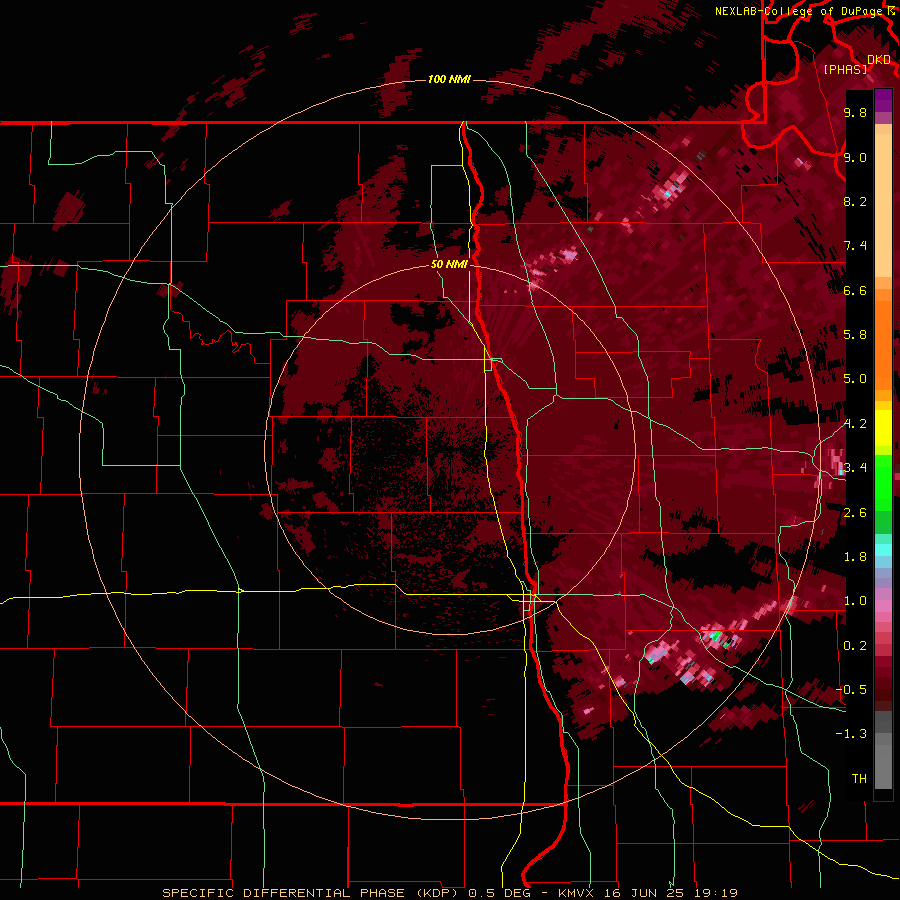Click the 5.0 legend value
The width and height of the screenshot is (900, 900).
point(855,379)
